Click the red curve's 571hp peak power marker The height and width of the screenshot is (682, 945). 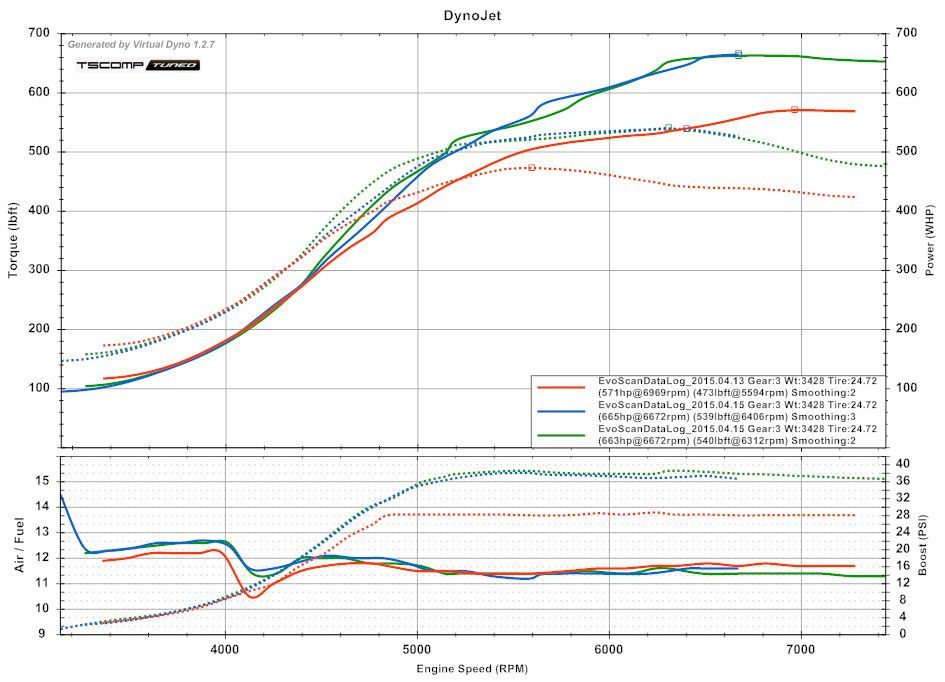794,109
